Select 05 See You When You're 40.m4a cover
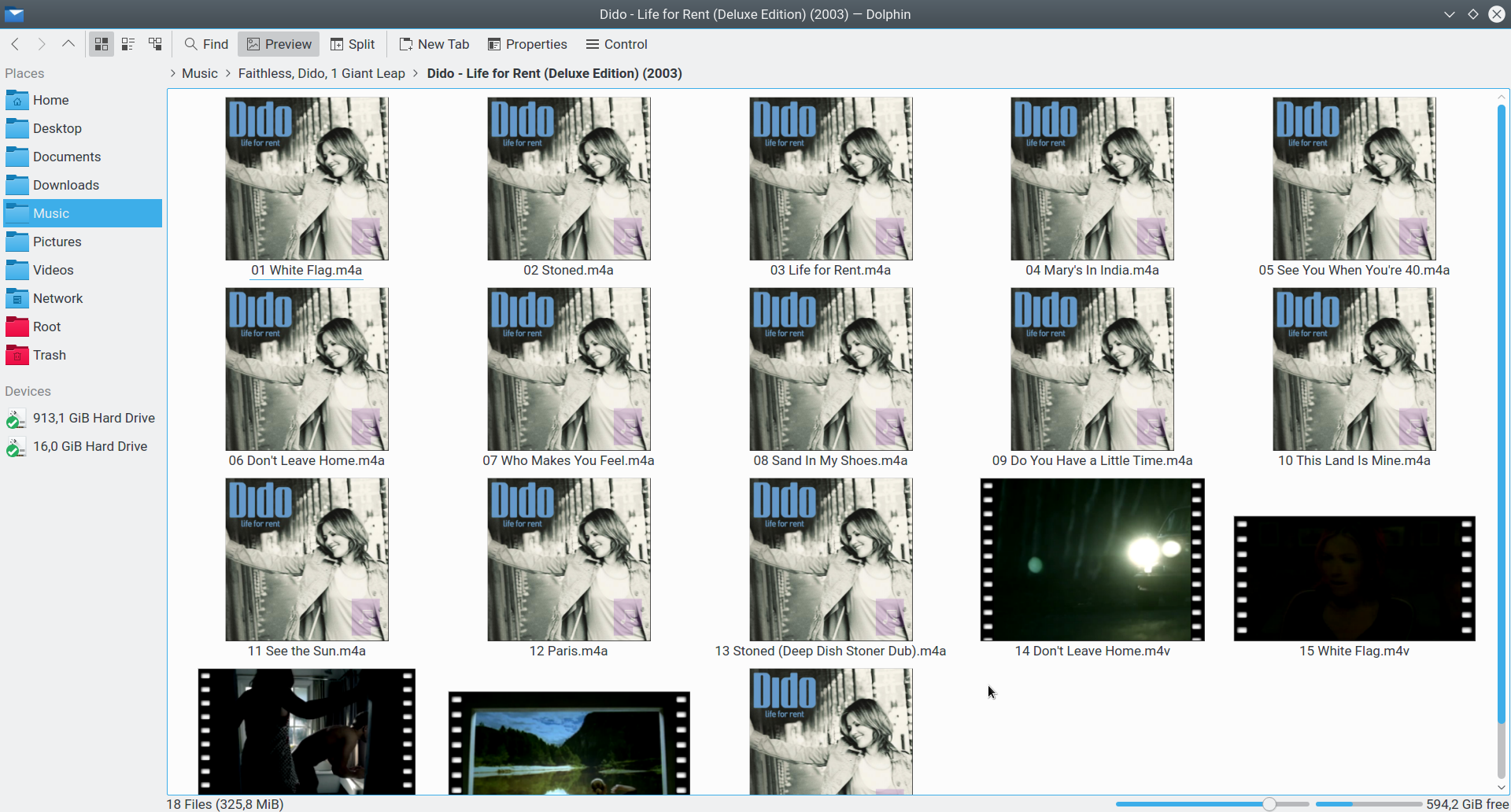This screenshot has height=812, width=1511. click(1354, 179)
